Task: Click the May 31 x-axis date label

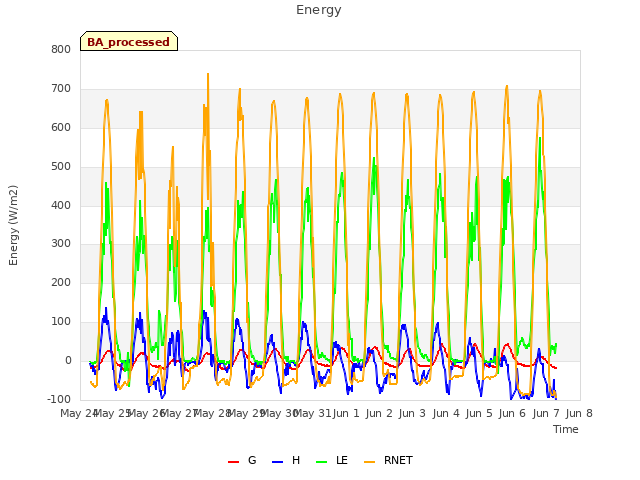Action: coord(312,413)
